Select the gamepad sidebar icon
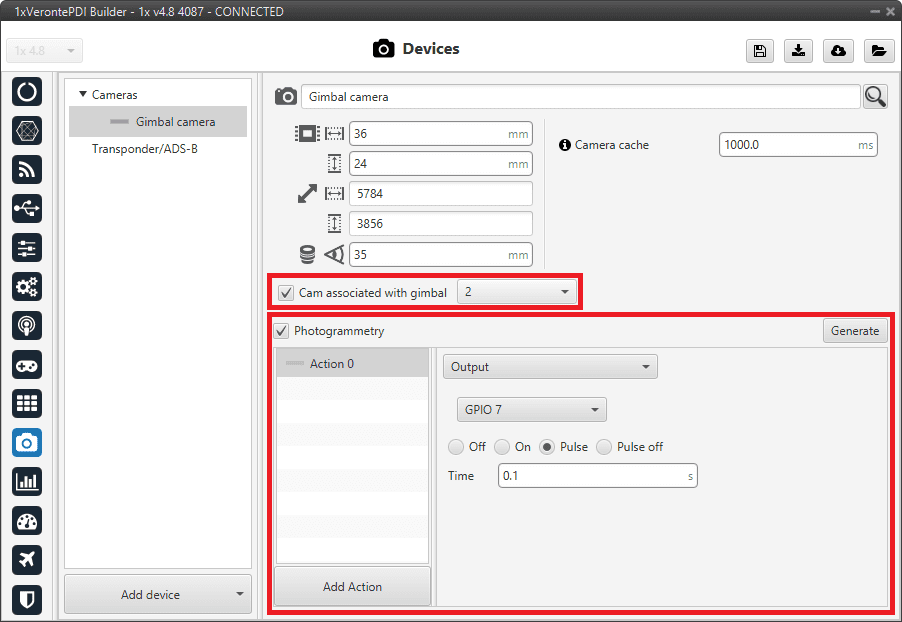This screenshot has height=622, width=902. (x=27, y=365)
